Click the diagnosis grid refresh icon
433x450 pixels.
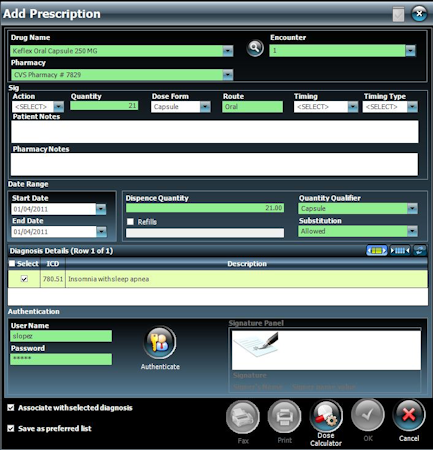(x=420, y=250)
